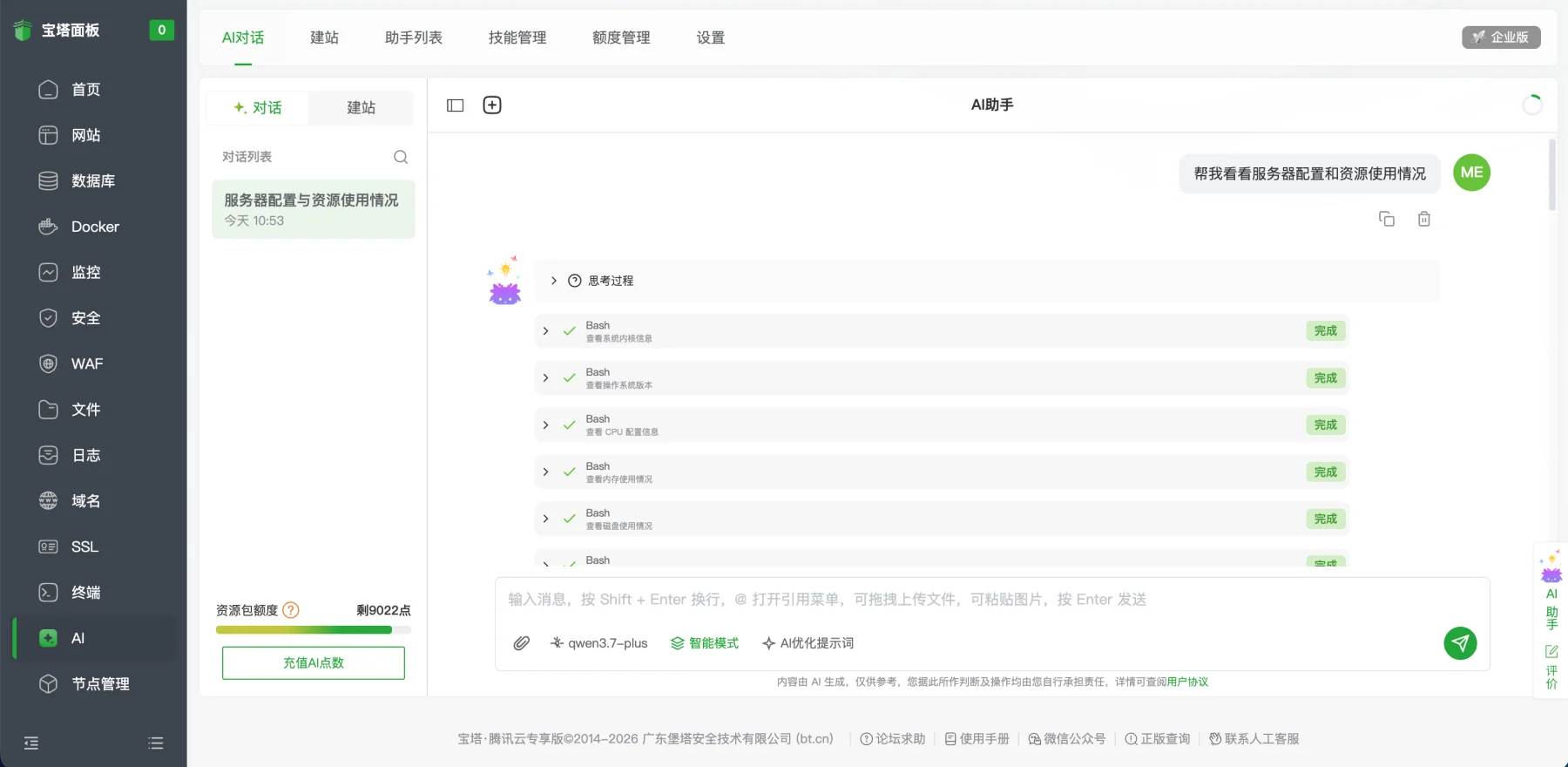
Task: Switch to the 助手列表 tab
Action: [414, 37]
